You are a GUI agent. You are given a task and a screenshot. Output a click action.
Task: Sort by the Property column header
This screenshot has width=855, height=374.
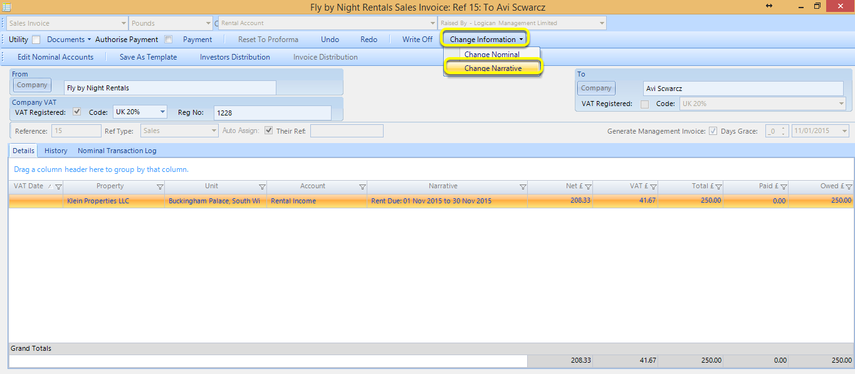110,186
